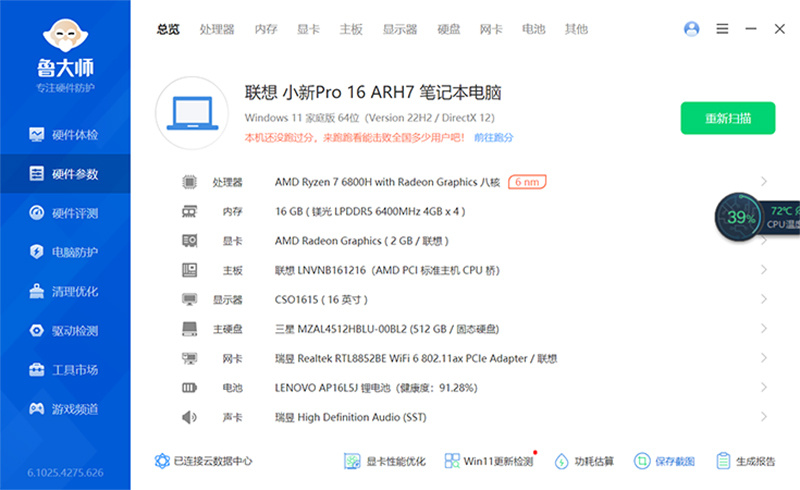Click CSO1615 display text
Image resolution: width=800 pixels, height=490 pixels.
[x=321, y=300]
